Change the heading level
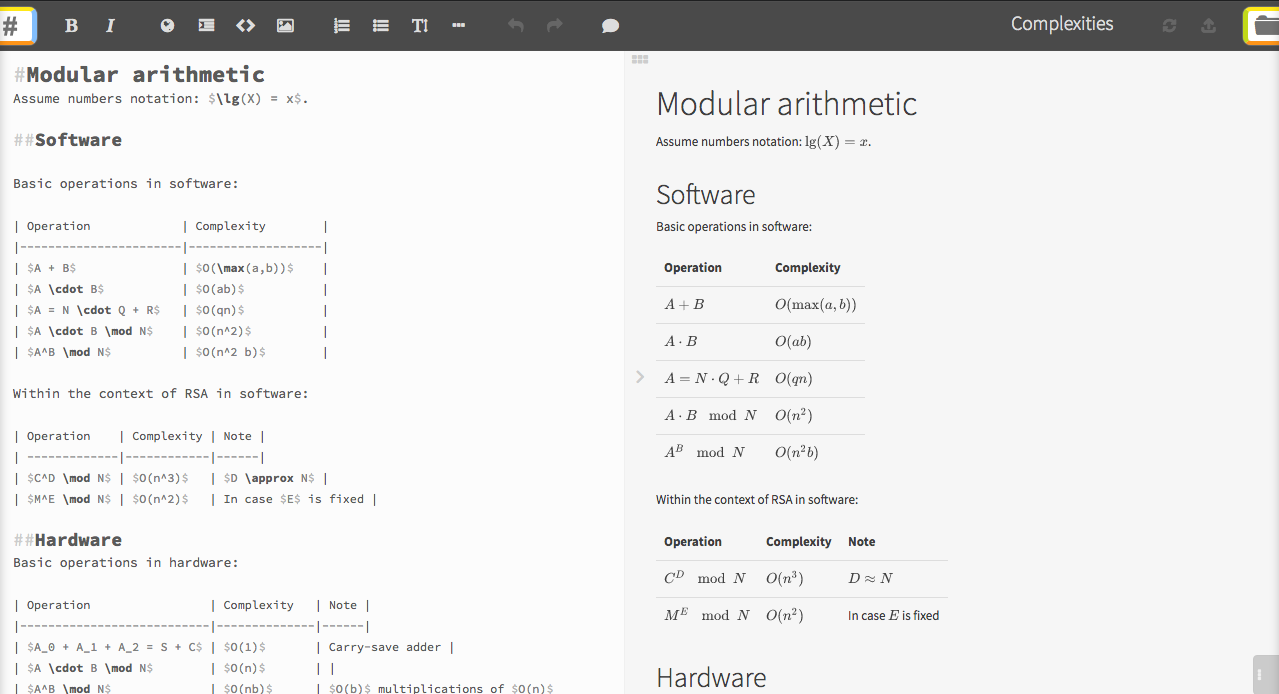Image resolution: width=1279 pixels, height=694 pixels. coord(420,25)
